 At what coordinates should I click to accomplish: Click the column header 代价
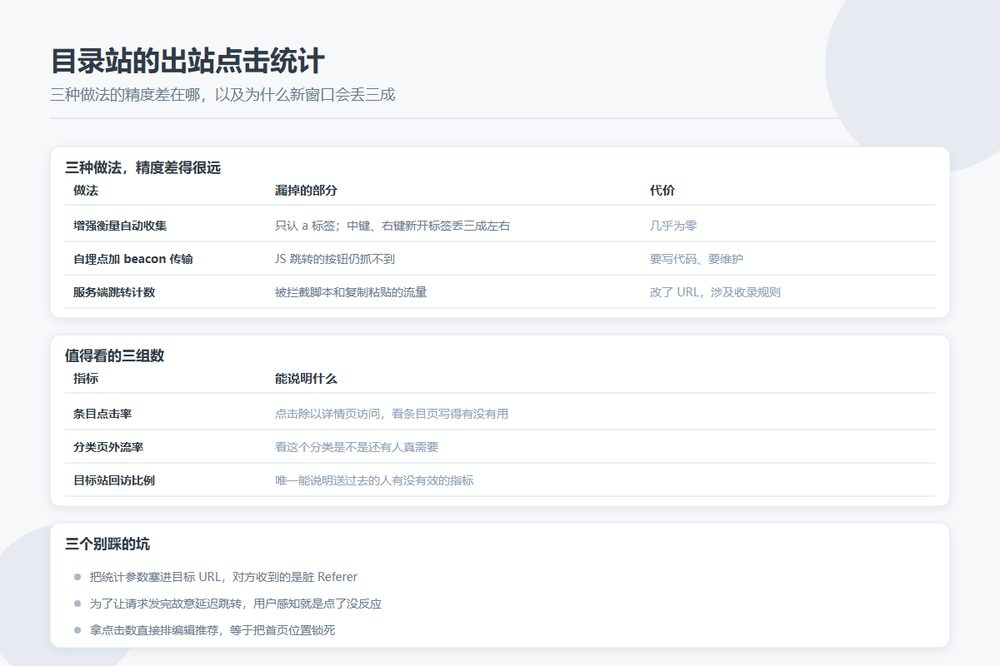pyautogui.click(x=662, y=190)
